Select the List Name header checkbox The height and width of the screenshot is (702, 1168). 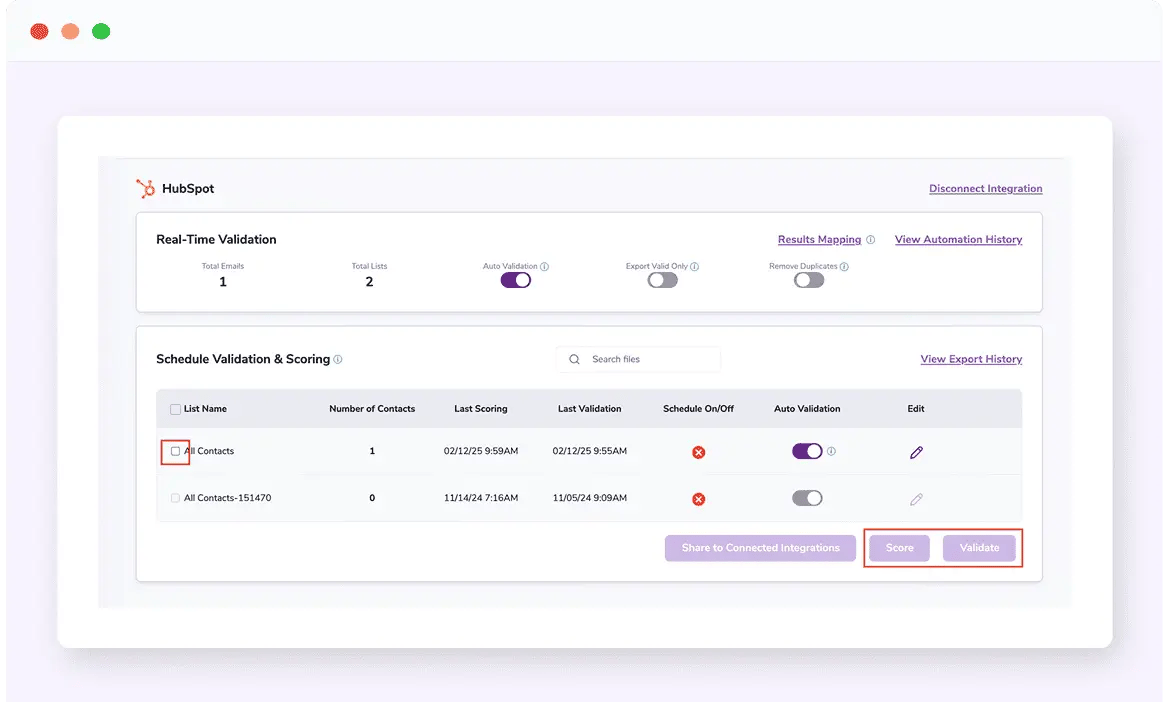174,409
